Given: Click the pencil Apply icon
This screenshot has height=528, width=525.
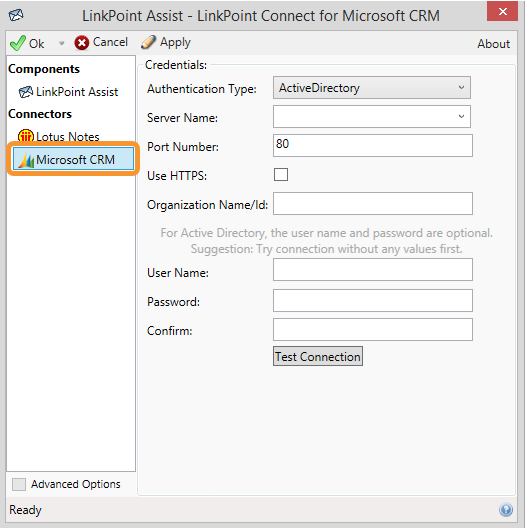Looking at the screenshot, I should [148, 42].
